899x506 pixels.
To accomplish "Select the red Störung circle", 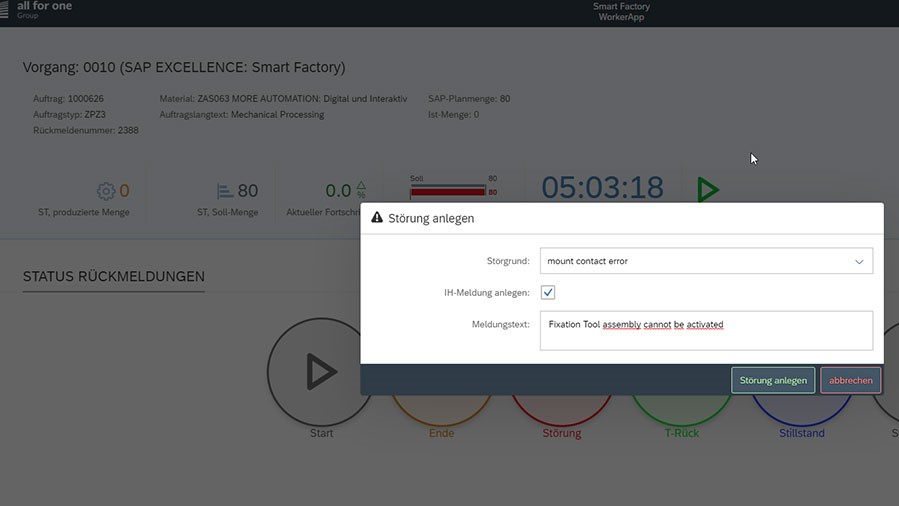I will coord(562,411).
